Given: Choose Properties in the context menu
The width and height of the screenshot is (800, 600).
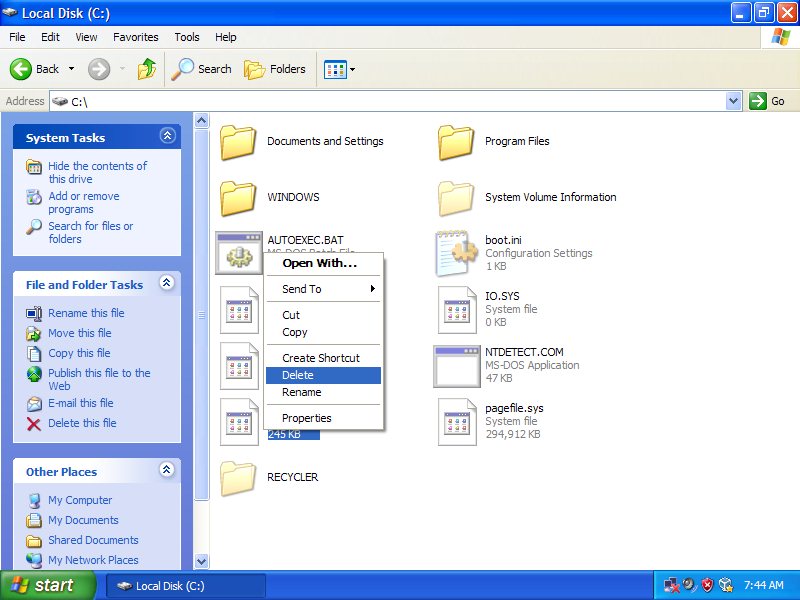Looking at the screenshot, I should pyautogui.click(x=323, y=418).
